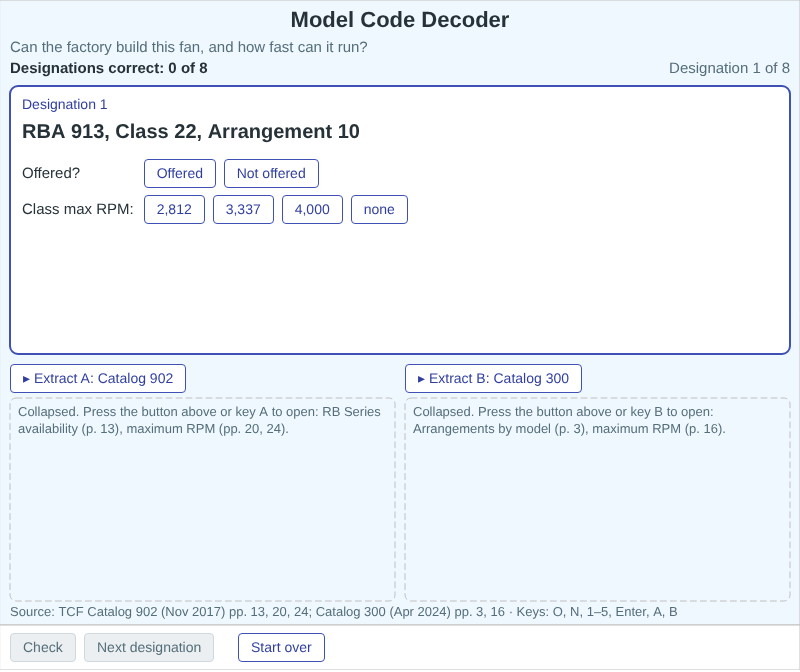Image resolution: width=800 pixels, height=672 pixels.
Task: Click the RBA 913 designation heading
Action: 191,132
